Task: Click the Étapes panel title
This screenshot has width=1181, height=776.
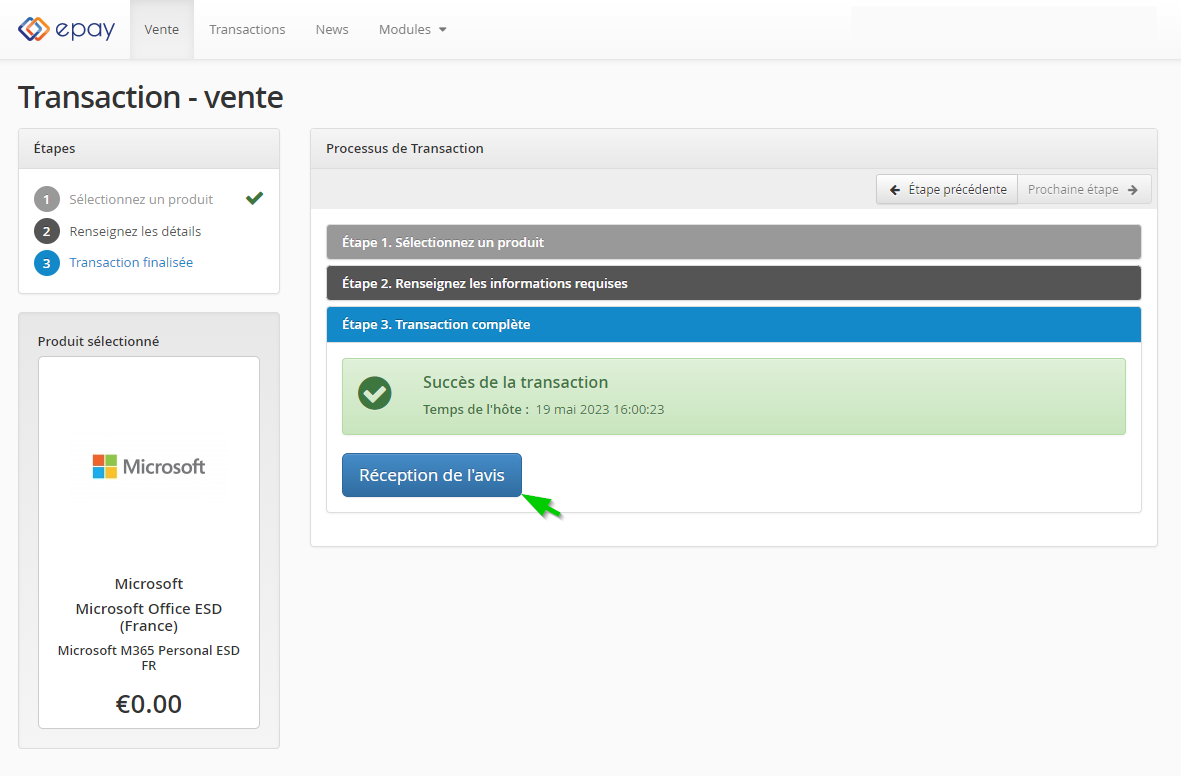Action: point(54,148)
